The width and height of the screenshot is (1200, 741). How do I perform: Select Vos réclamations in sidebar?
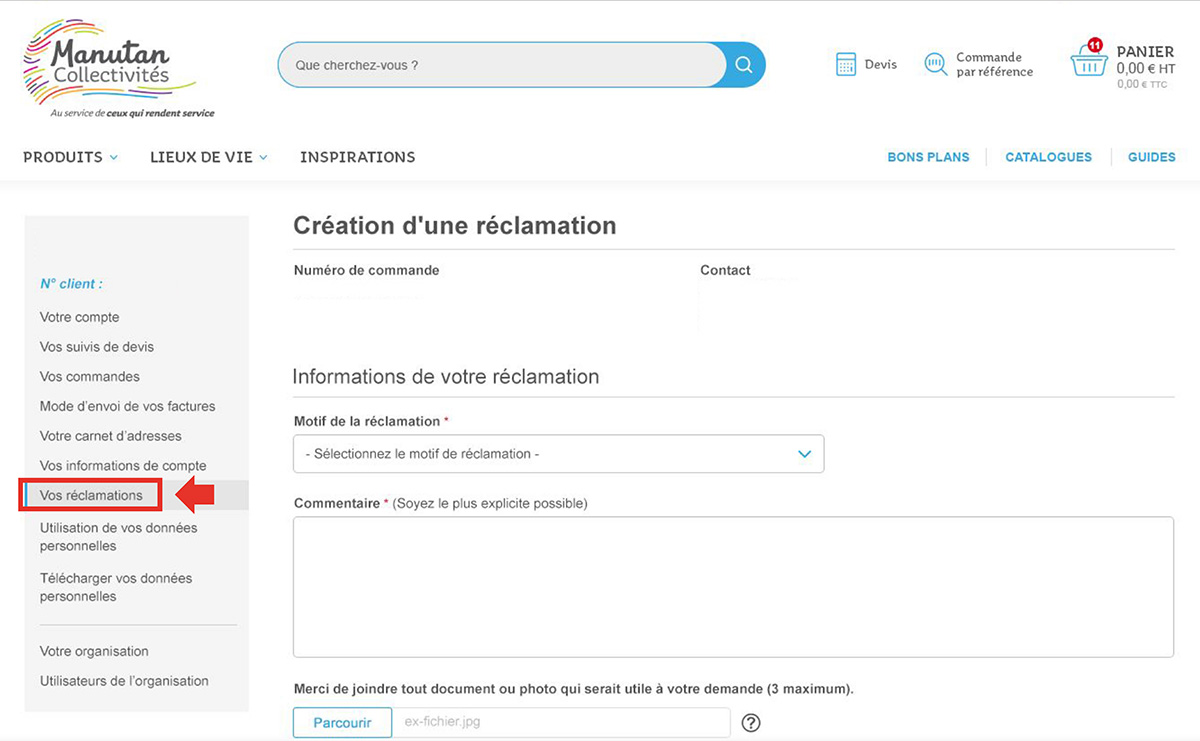[91, 495]
